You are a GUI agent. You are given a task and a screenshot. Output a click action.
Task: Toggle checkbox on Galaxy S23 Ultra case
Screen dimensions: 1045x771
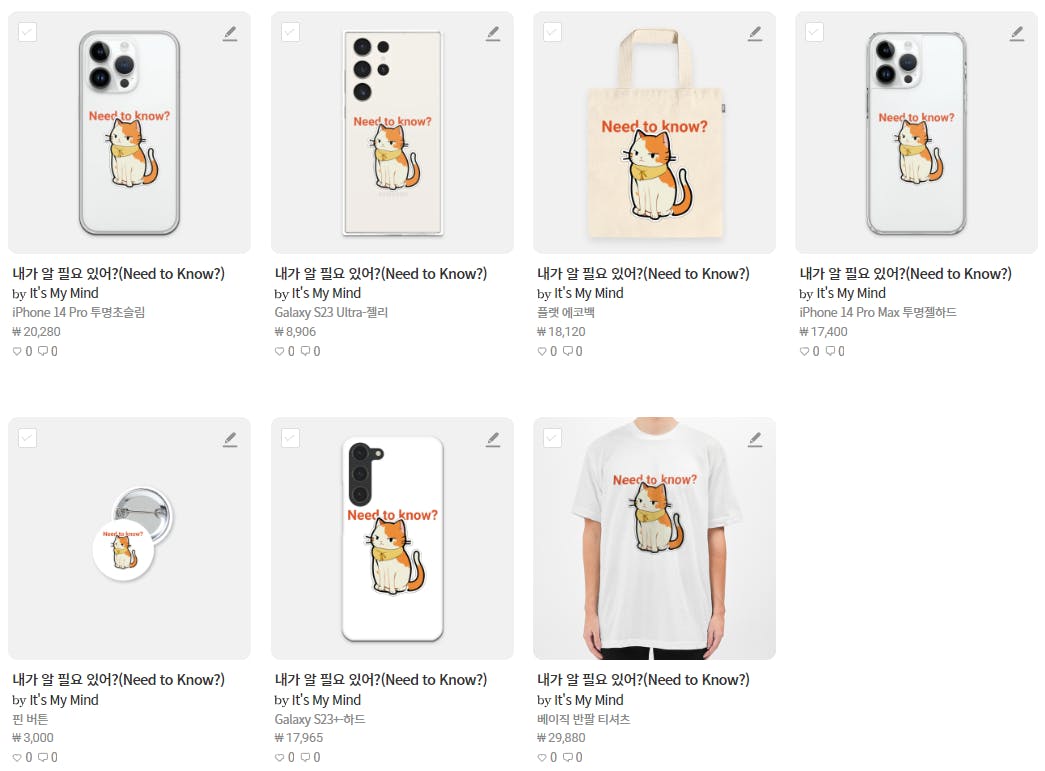(x=290, y=32)
